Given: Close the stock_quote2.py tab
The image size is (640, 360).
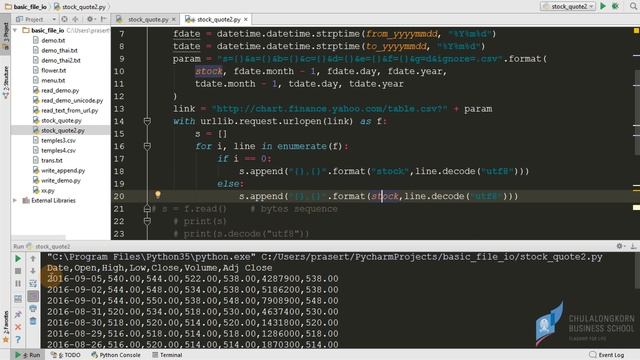Looking at the screenshot, I should coord(246,19).
